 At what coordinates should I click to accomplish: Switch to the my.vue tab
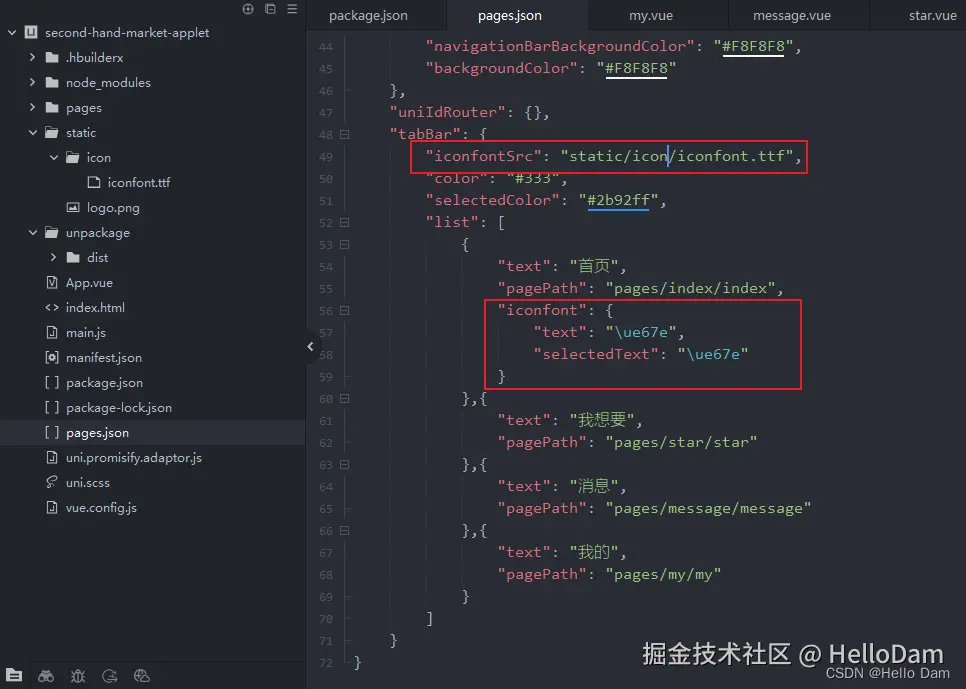pos(651,15)
